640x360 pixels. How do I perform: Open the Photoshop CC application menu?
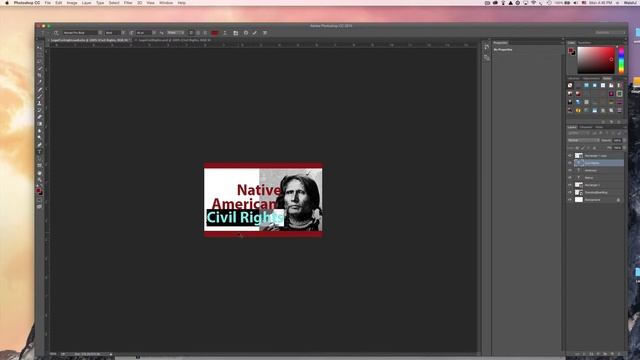(27, 3)
